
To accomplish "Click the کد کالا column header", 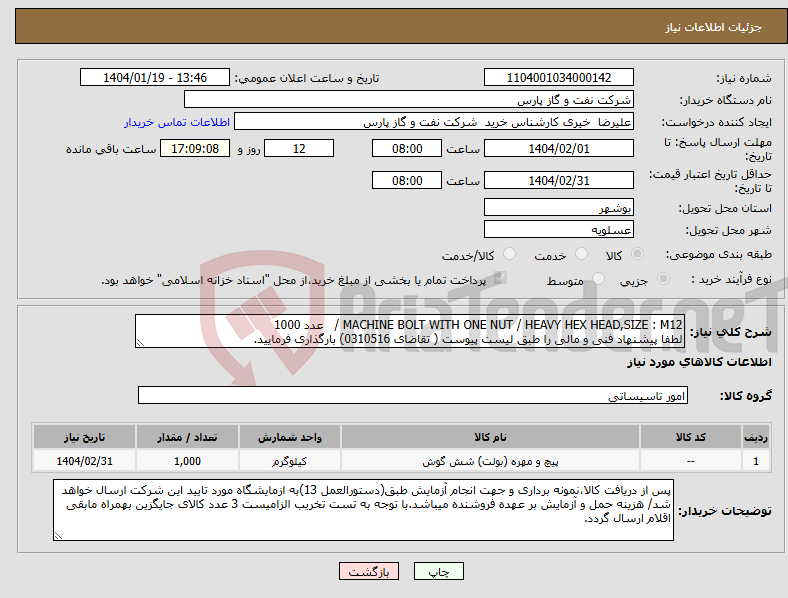I will (x=691, y=437).
